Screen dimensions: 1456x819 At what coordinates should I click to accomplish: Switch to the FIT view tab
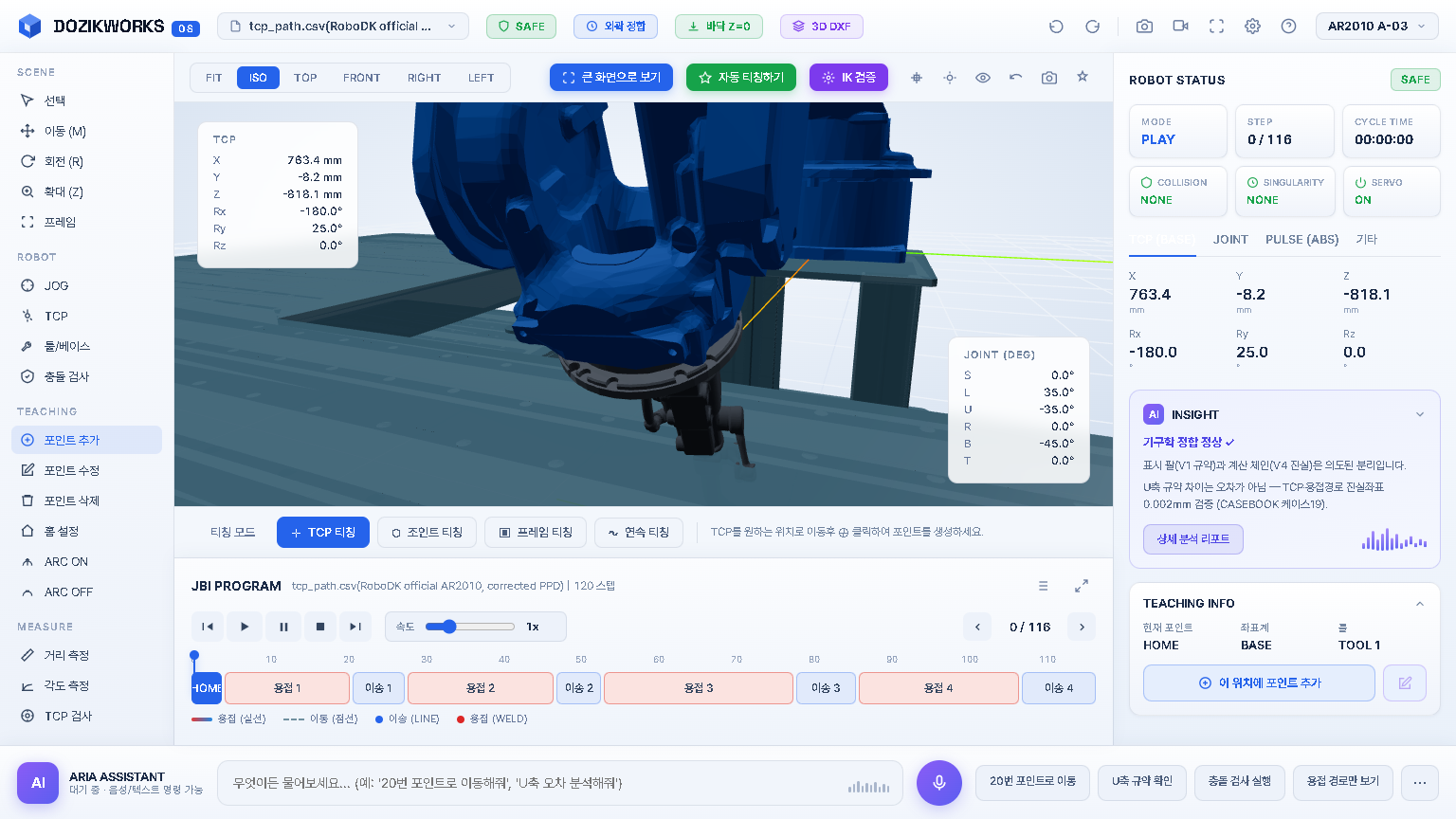pos(214,78)
